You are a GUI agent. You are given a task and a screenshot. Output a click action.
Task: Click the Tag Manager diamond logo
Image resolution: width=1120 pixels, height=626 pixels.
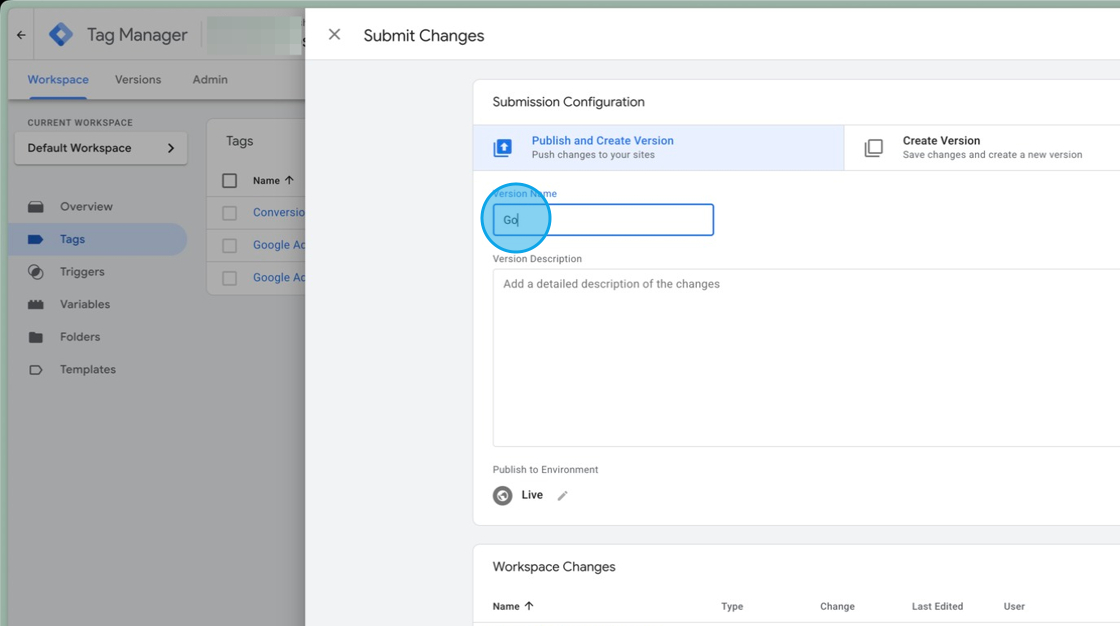60,33
